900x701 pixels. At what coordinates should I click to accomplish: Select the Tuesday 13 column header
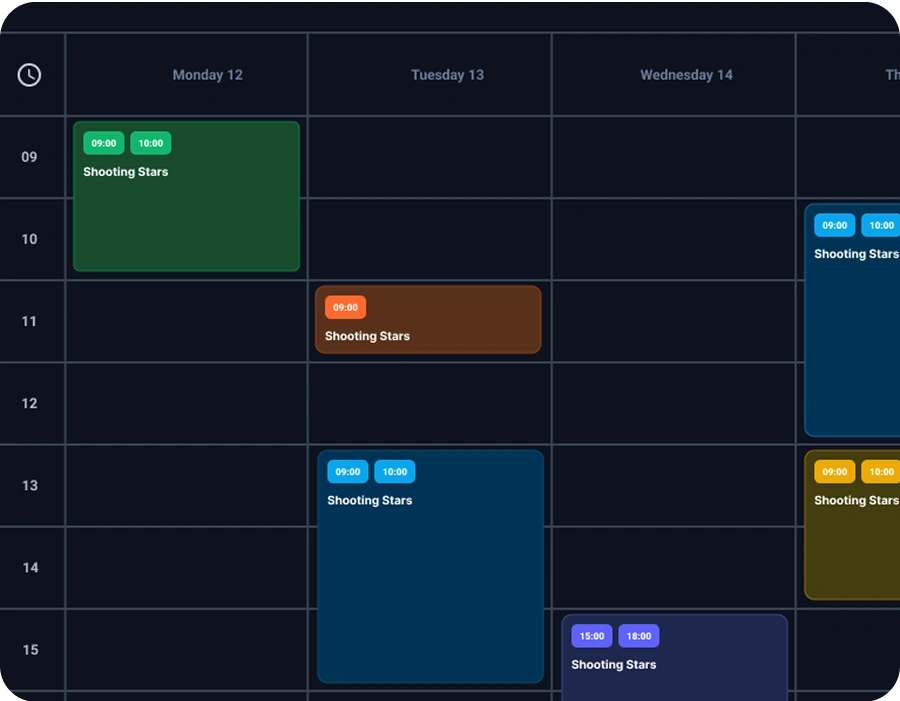tap(448, 75)
